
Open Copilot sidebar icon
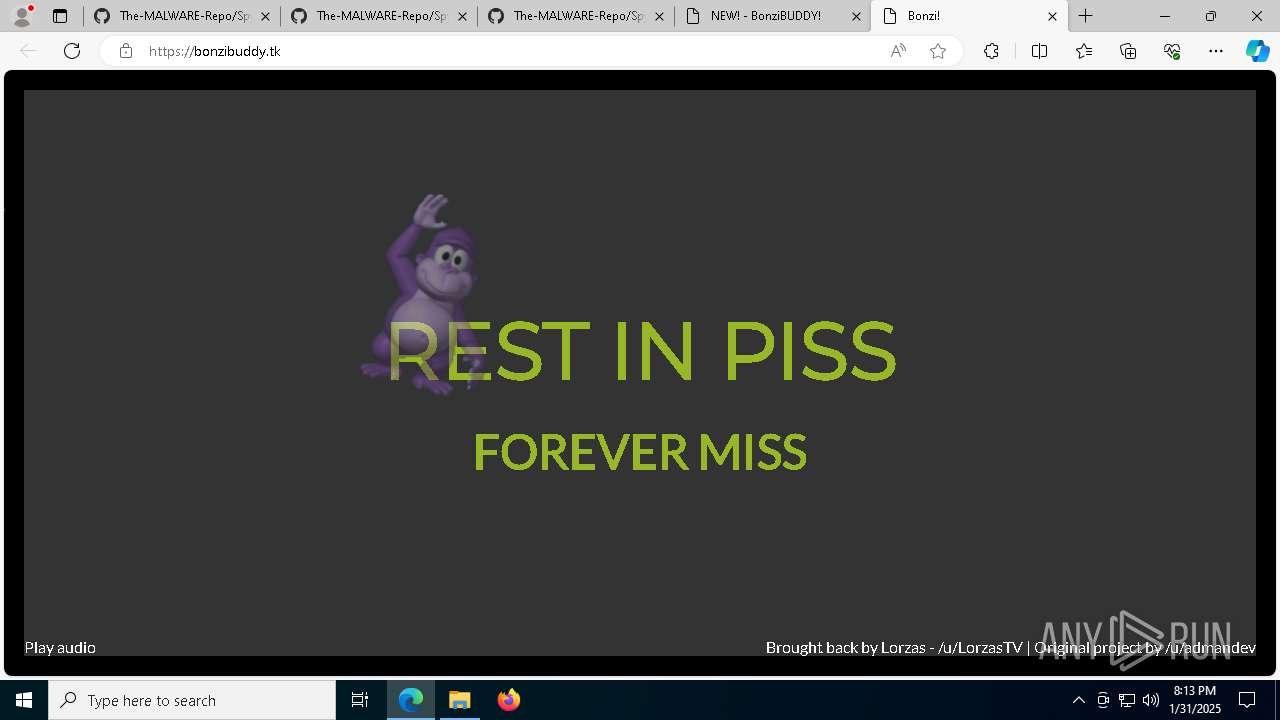[x=1257, y=51]
